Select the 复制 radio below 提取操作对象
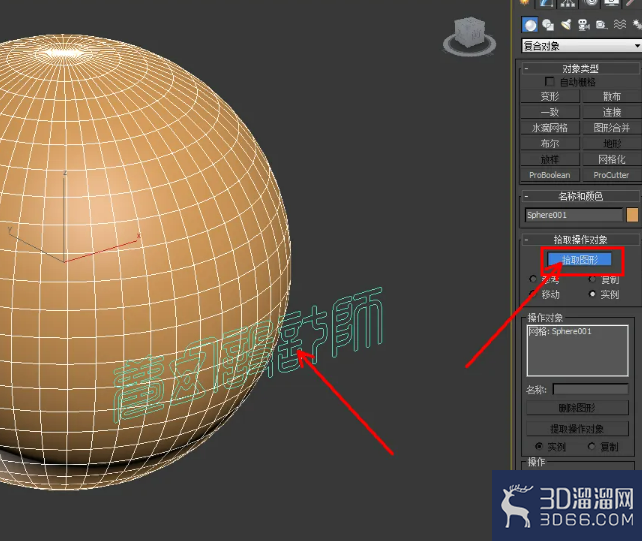Image resolution: width=642 pixels, height=541 pixels. pyautogui.click(x=591, y=446)
